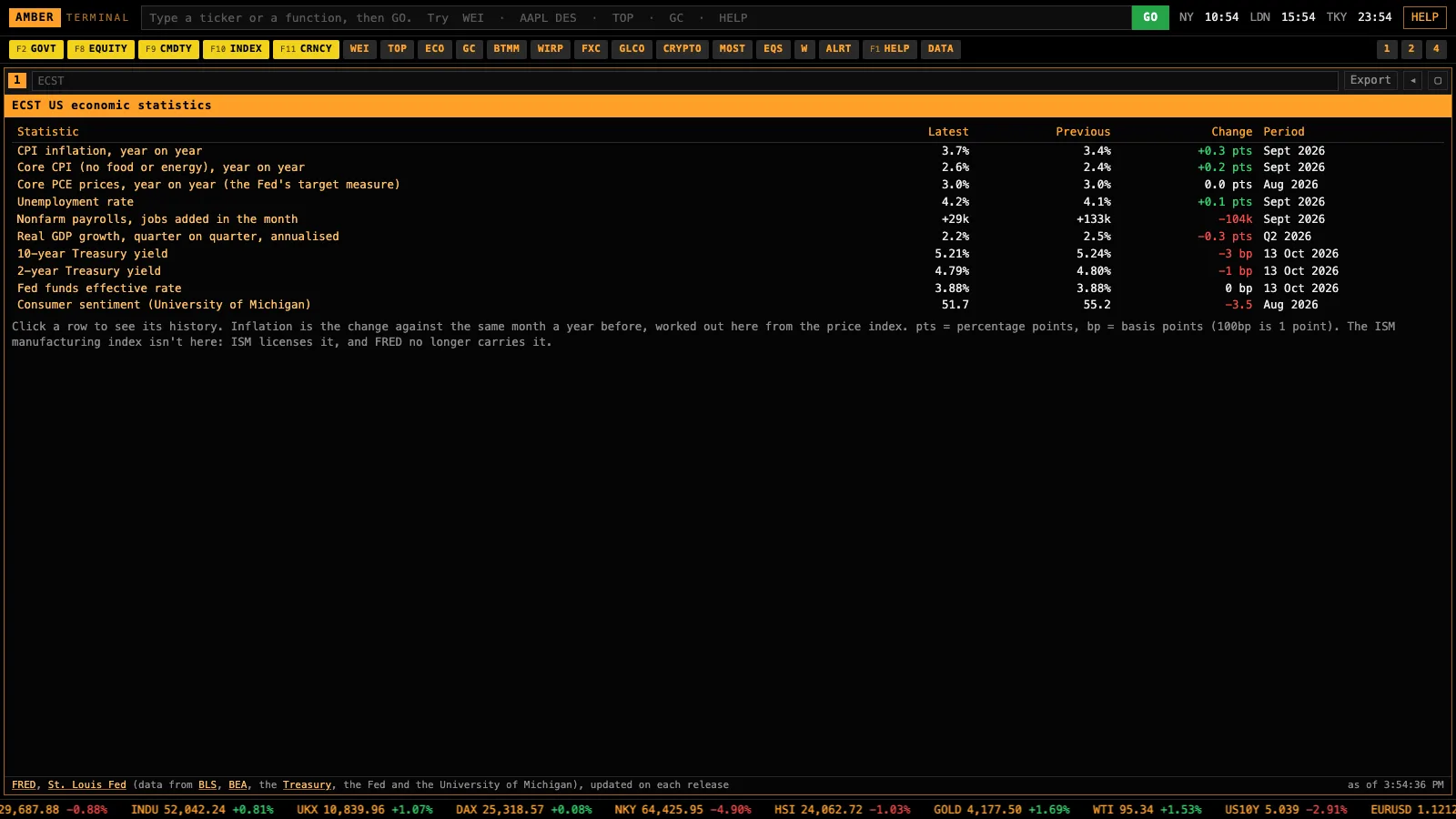Follow the FRED source link
Viewport: 1456px width, 819px height.
pos(24,784)
